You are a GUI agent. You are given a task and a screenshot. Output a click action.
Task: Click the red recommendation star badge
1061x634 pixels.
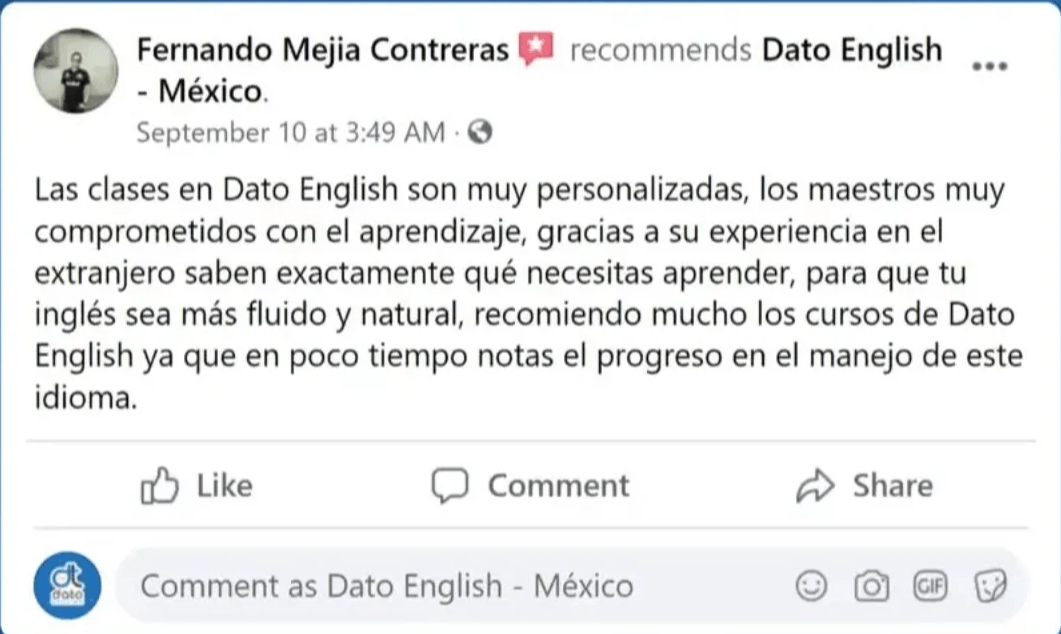point(536,49)
